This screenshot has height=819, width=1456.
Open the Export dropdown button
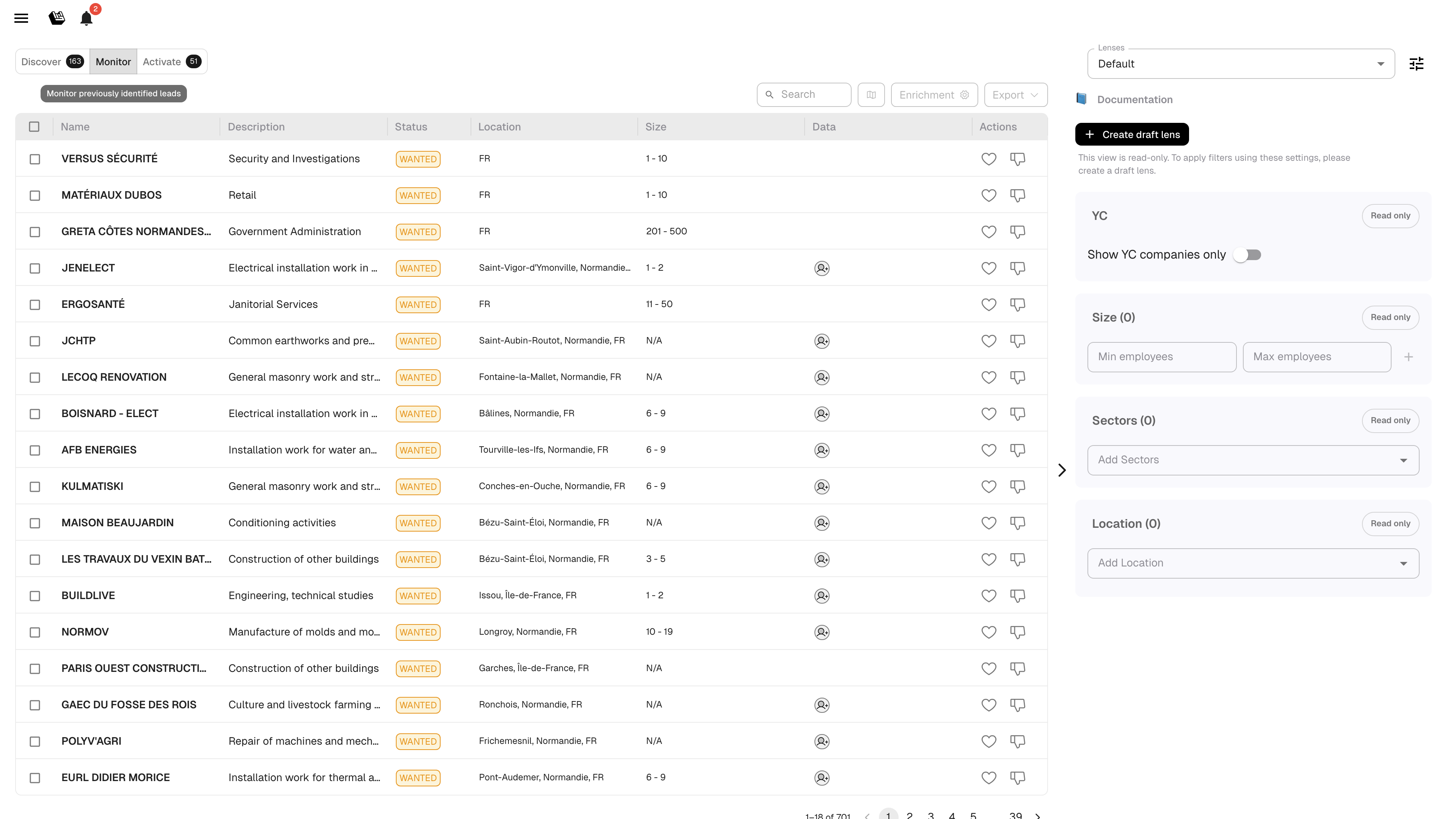coord(1015,95)
